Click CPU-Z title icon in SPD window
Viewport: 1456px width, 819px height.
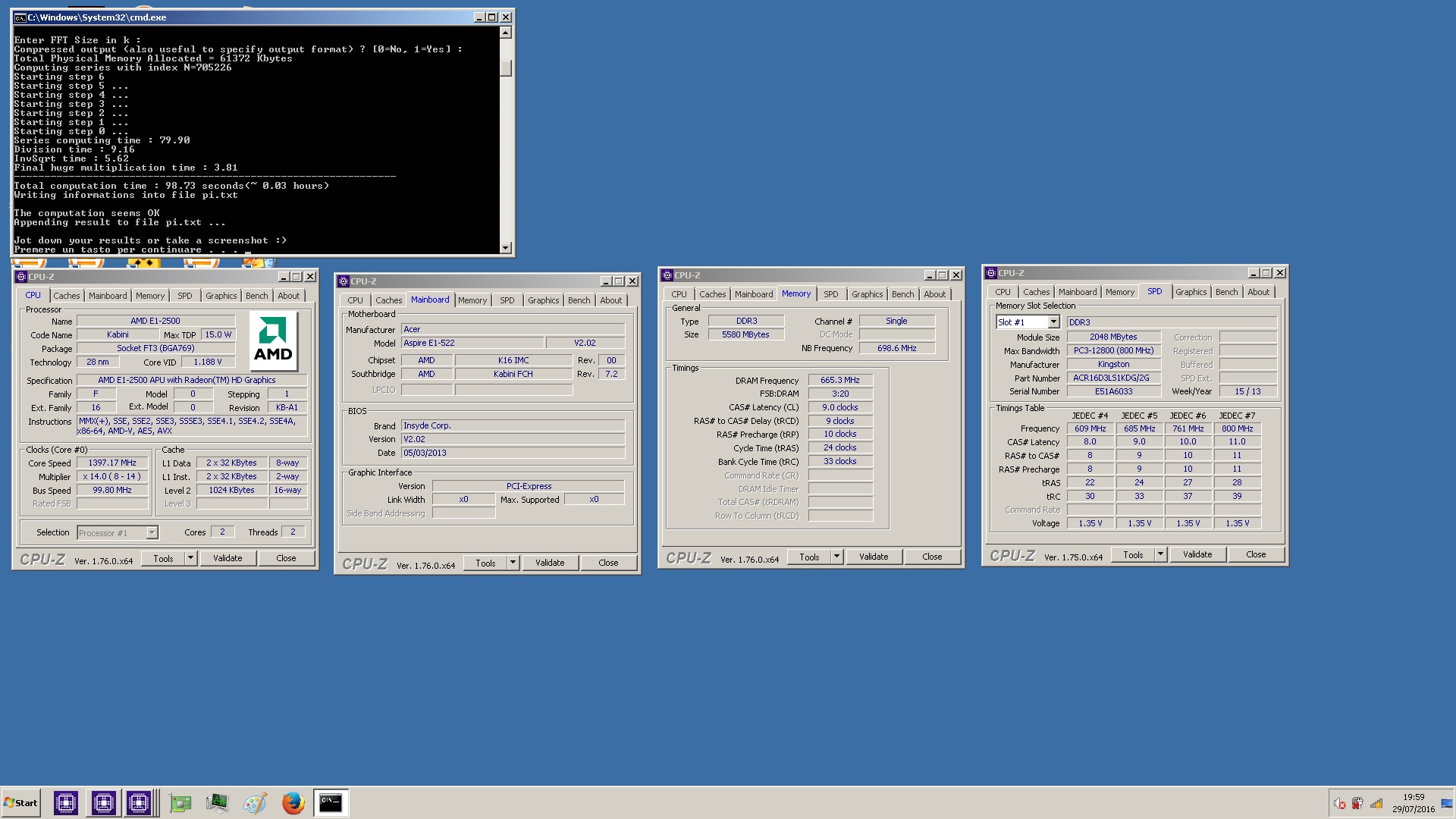pyautogui.click(x=991, y=273)
